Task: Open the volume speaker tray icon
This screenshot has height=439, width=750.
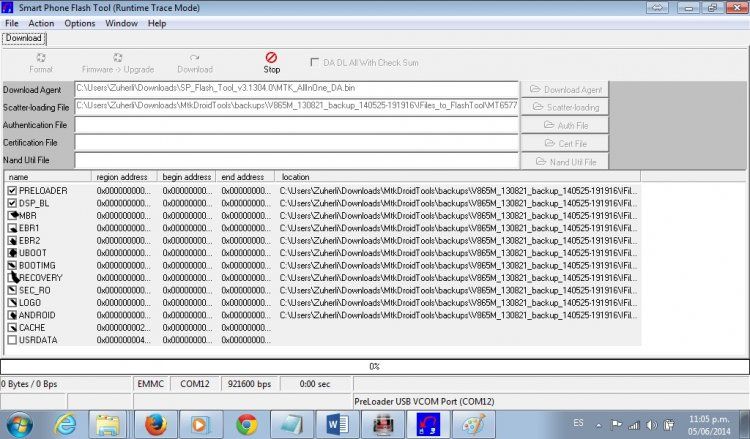Action: [651, 425]
